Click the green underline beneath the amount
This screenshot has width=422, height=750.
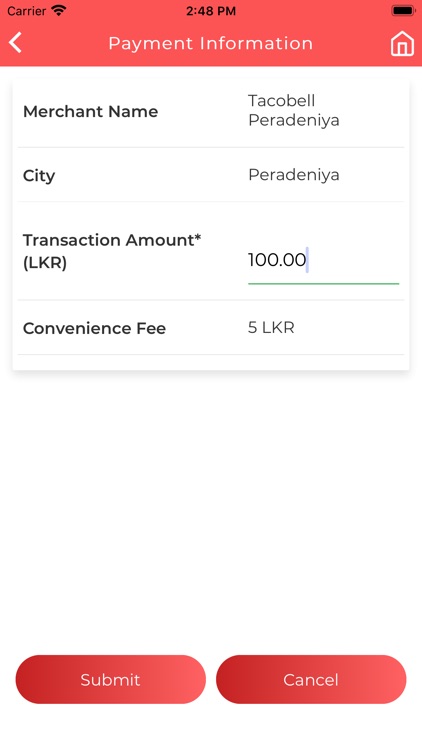[x=323, y=284]
